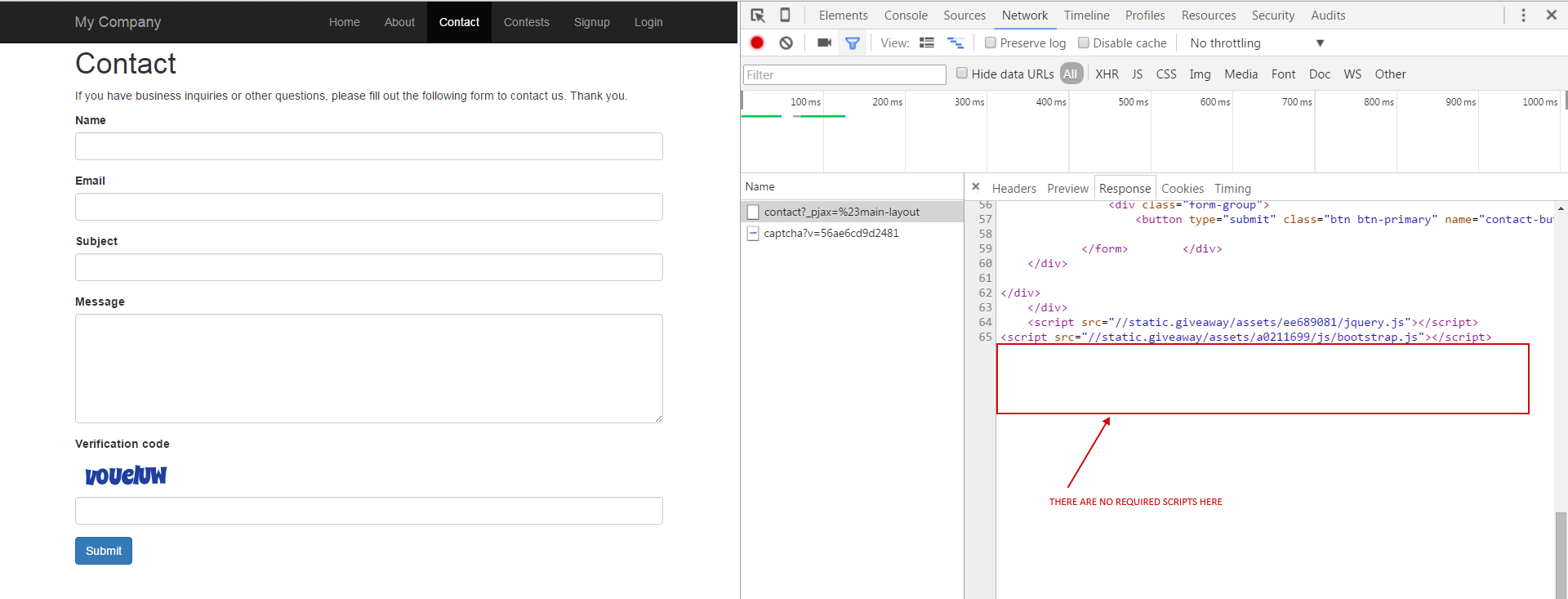
Task: Close the request details pane
Action: click(975, 186)
